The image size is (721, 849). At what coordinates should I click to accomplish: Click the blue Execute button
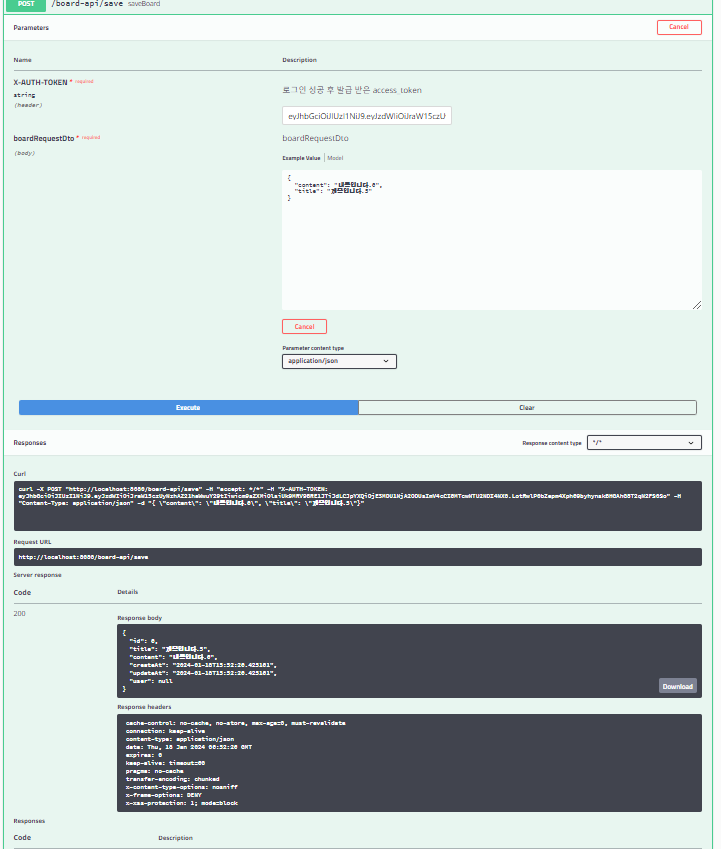point(188,408)
